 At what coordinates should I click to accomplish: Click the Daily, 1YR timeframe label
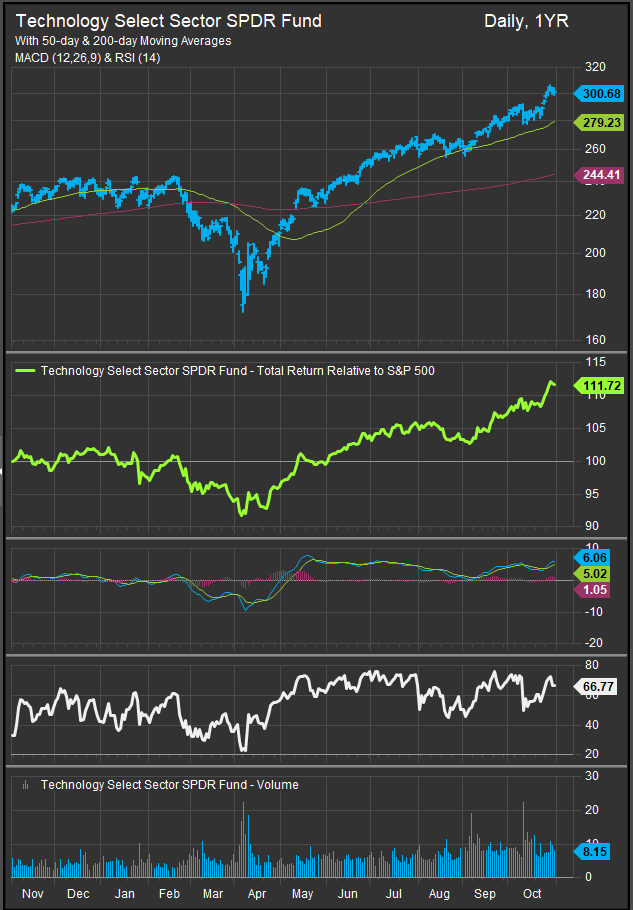pyautogui.click(x=526, y=21)
